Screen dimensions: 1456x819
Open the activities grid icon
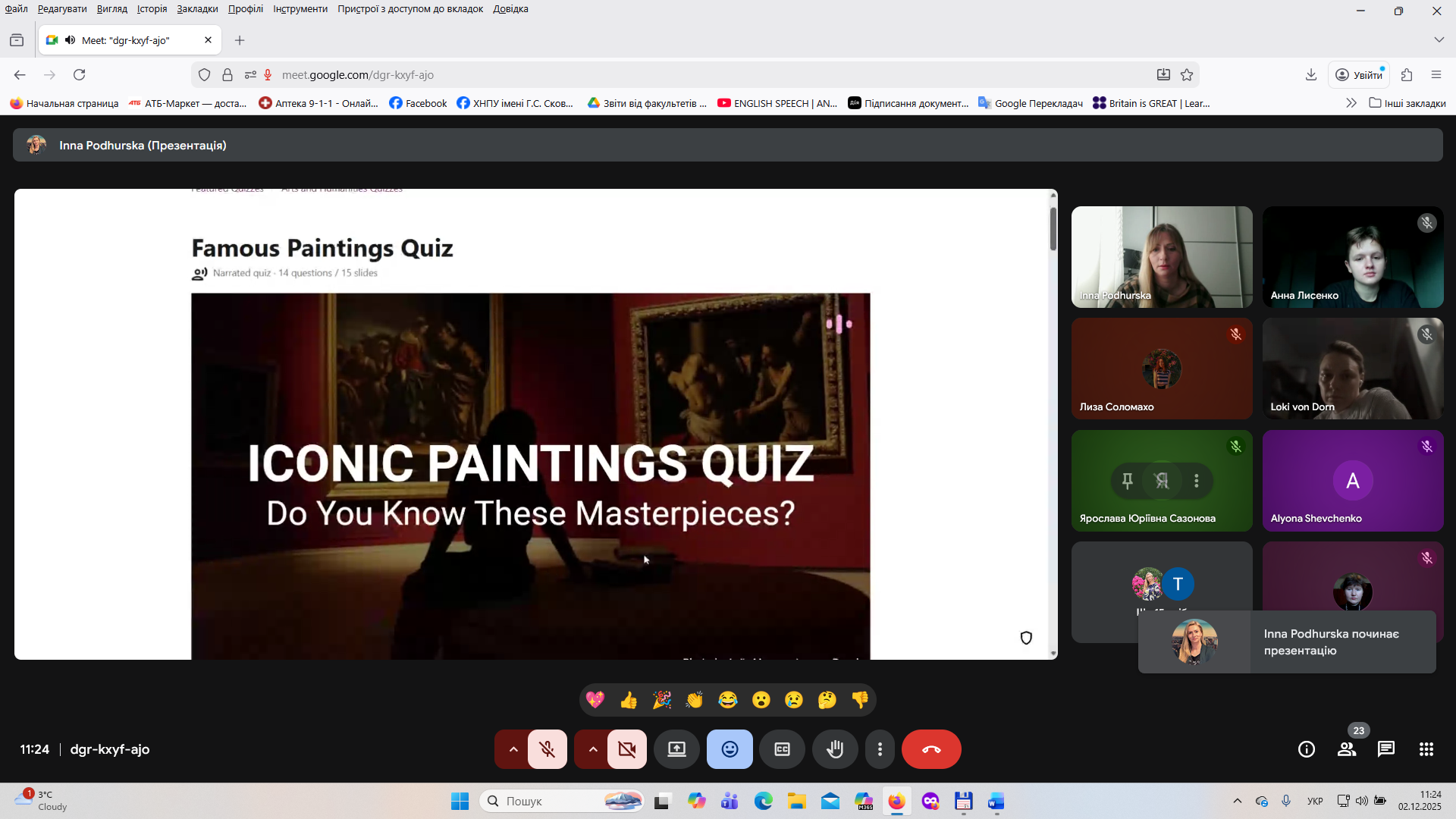click(1426, 749)
